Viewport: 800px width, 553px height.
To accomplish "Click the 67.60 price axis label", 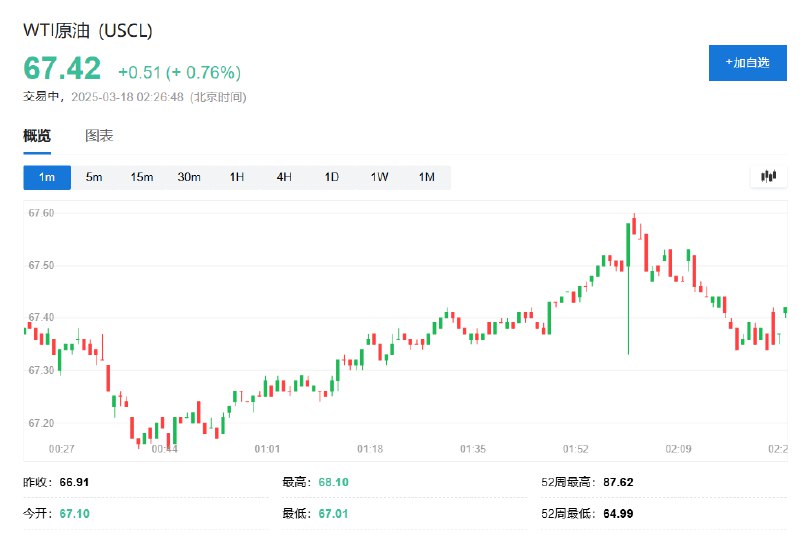I will pyautogui.click(x=41, y=213).
